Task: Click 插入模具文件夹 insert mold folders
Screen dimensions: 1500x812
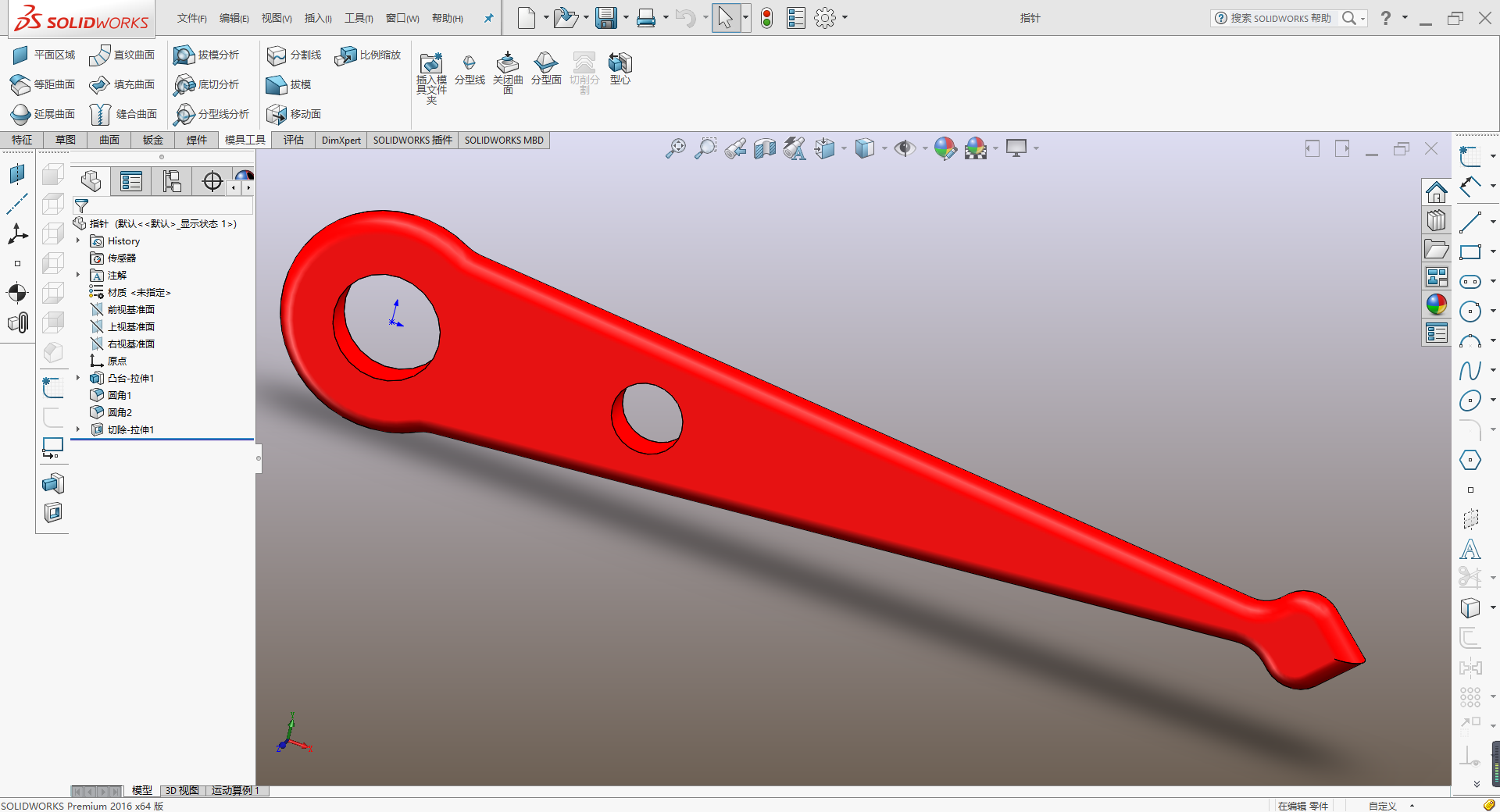Action: pos(431,77)
